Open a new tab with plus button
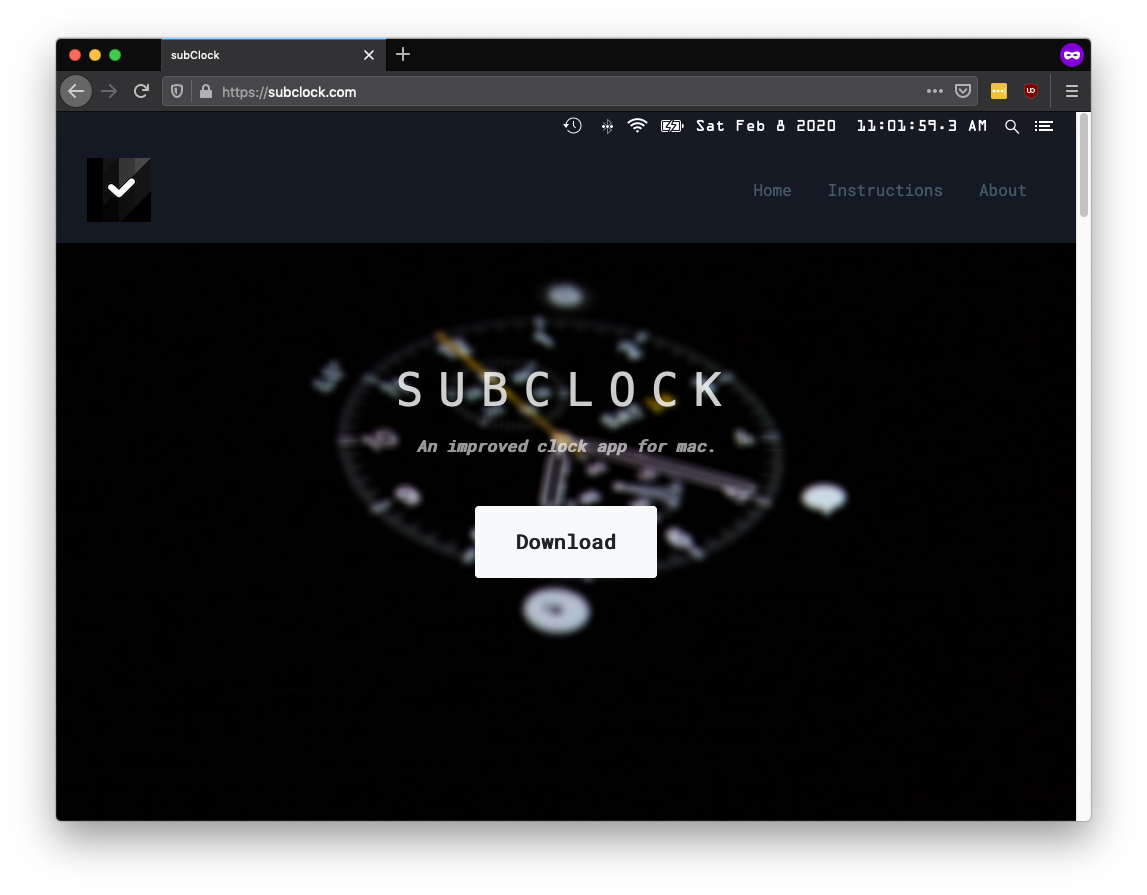 (402, 54)
